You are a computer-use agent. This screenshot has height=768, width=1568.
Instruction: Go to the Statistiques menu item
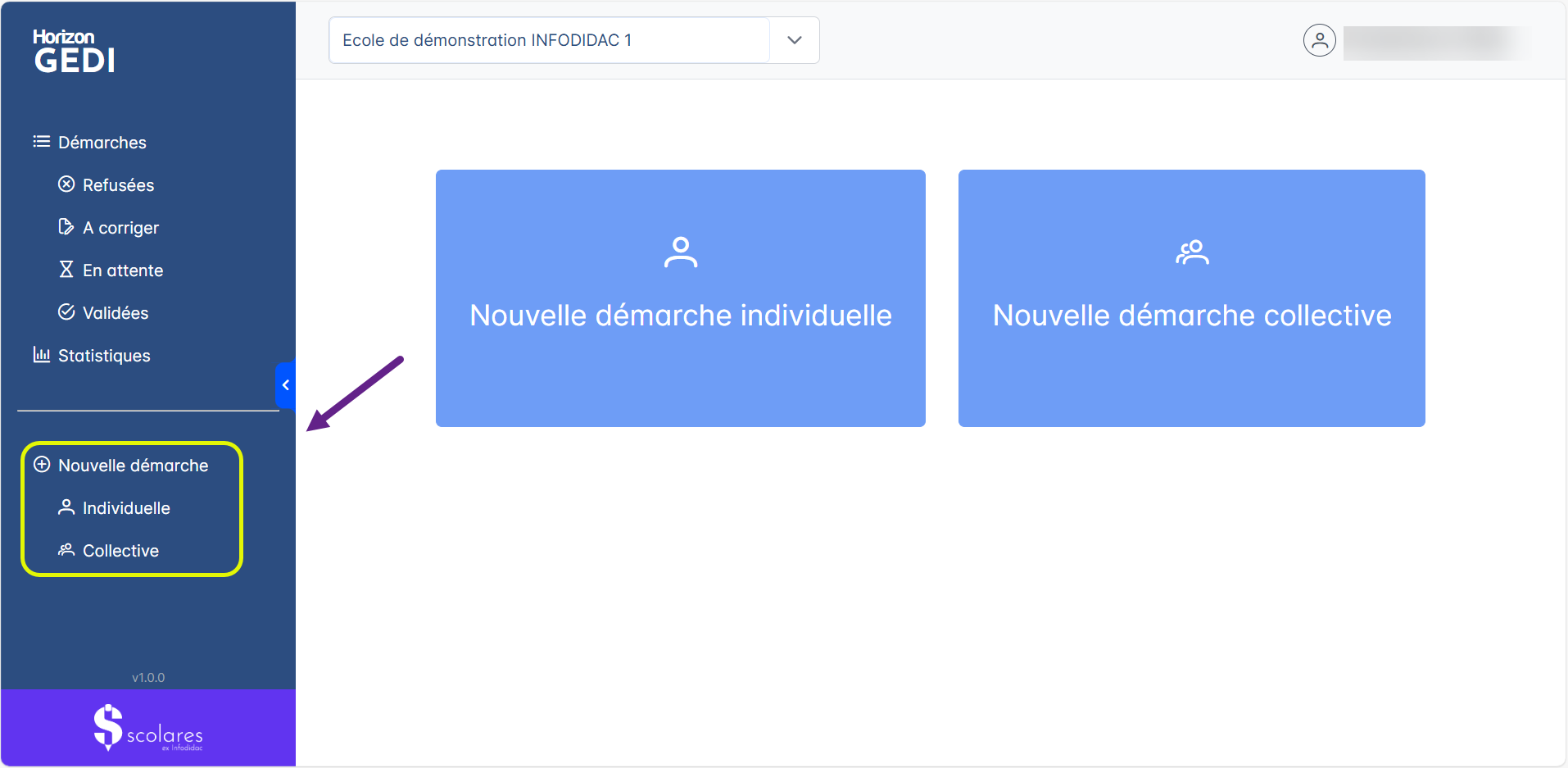coord(104,356)
